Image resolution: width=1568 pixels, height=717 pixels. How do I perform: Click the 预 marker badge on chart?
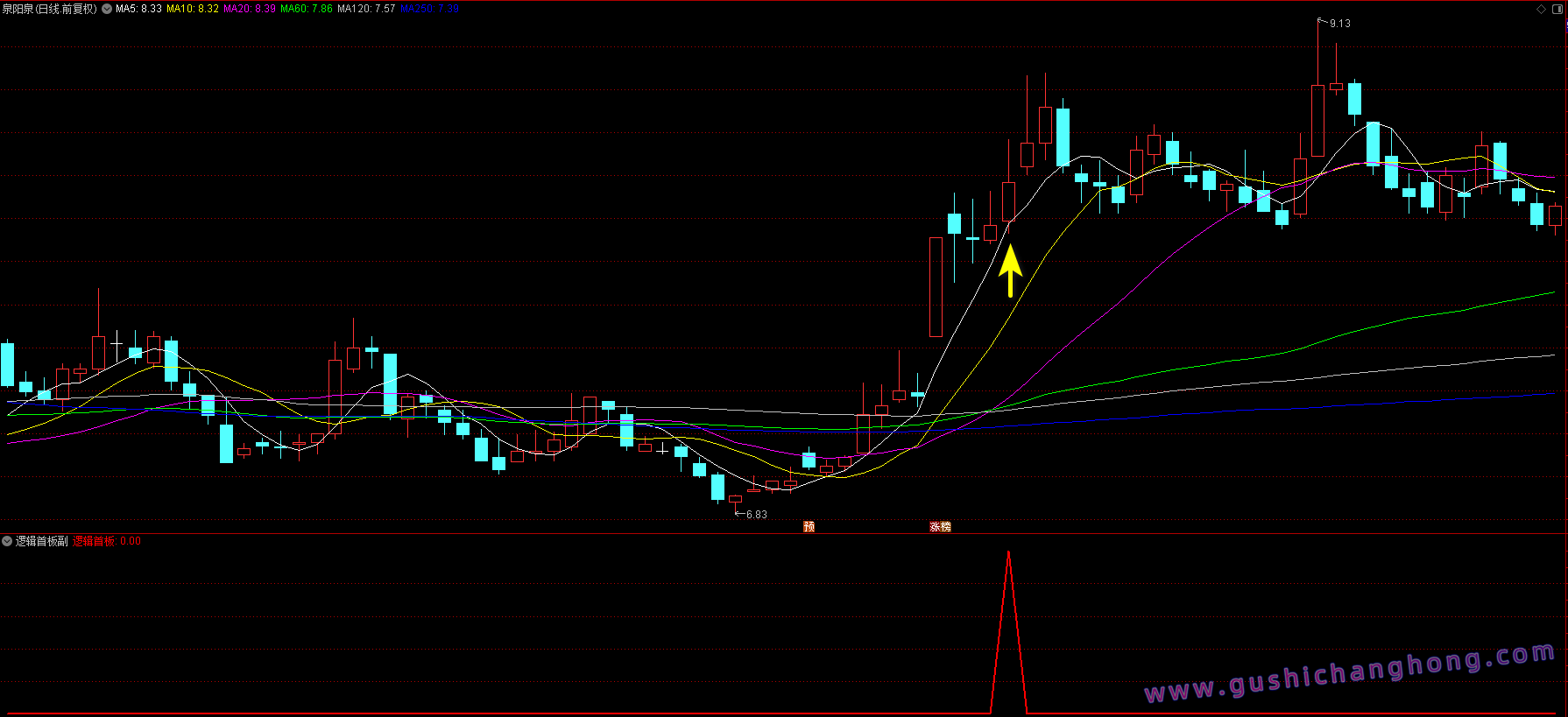(809, 526)
